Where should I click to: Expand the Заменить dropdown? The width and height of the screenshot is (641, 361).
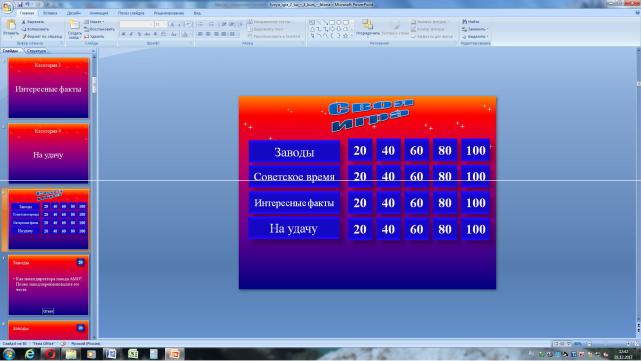click(475, 29)
